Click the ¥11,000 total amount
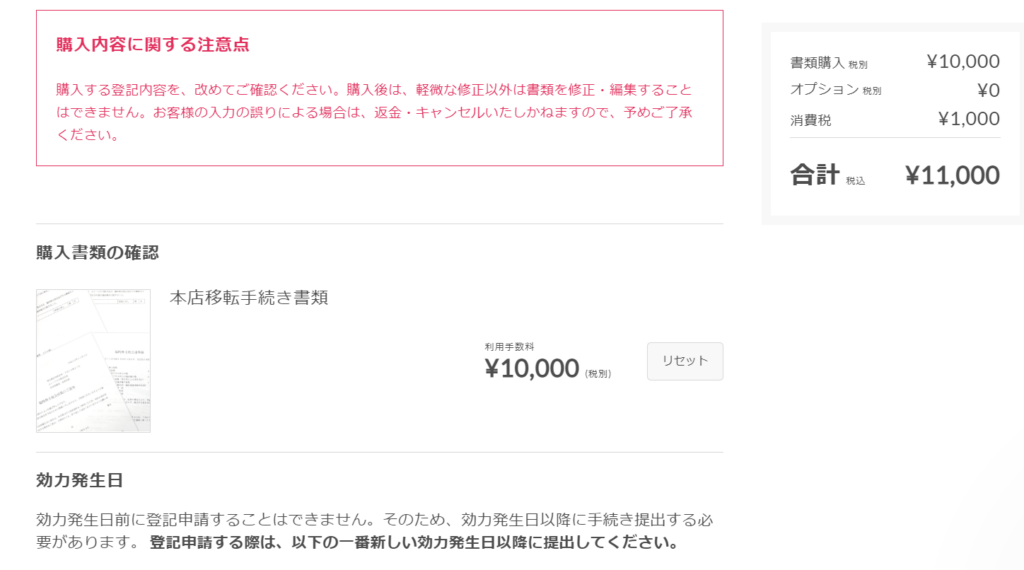The width and height of the screenshot is (1024, 570). pos(952,175)
